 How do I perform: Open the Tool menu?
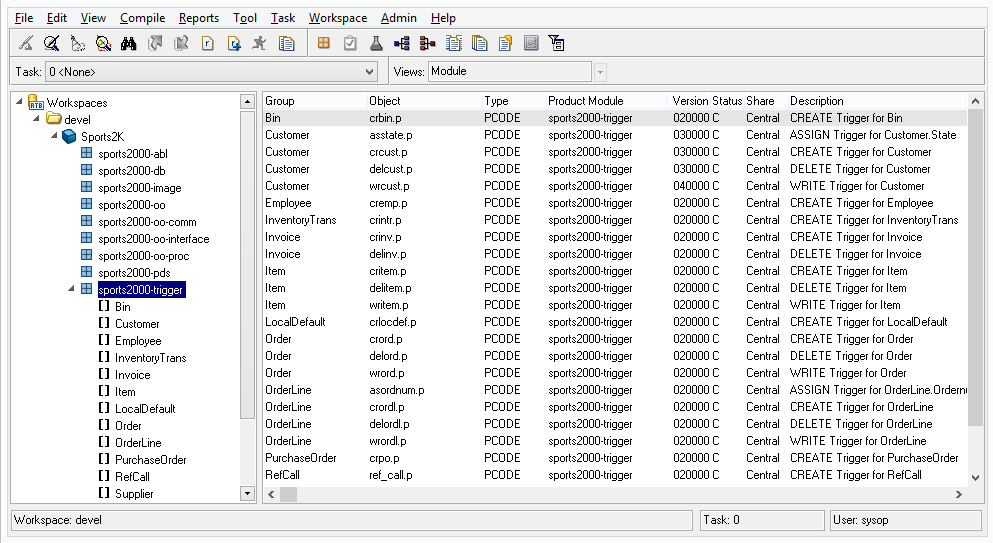(245, 18)
